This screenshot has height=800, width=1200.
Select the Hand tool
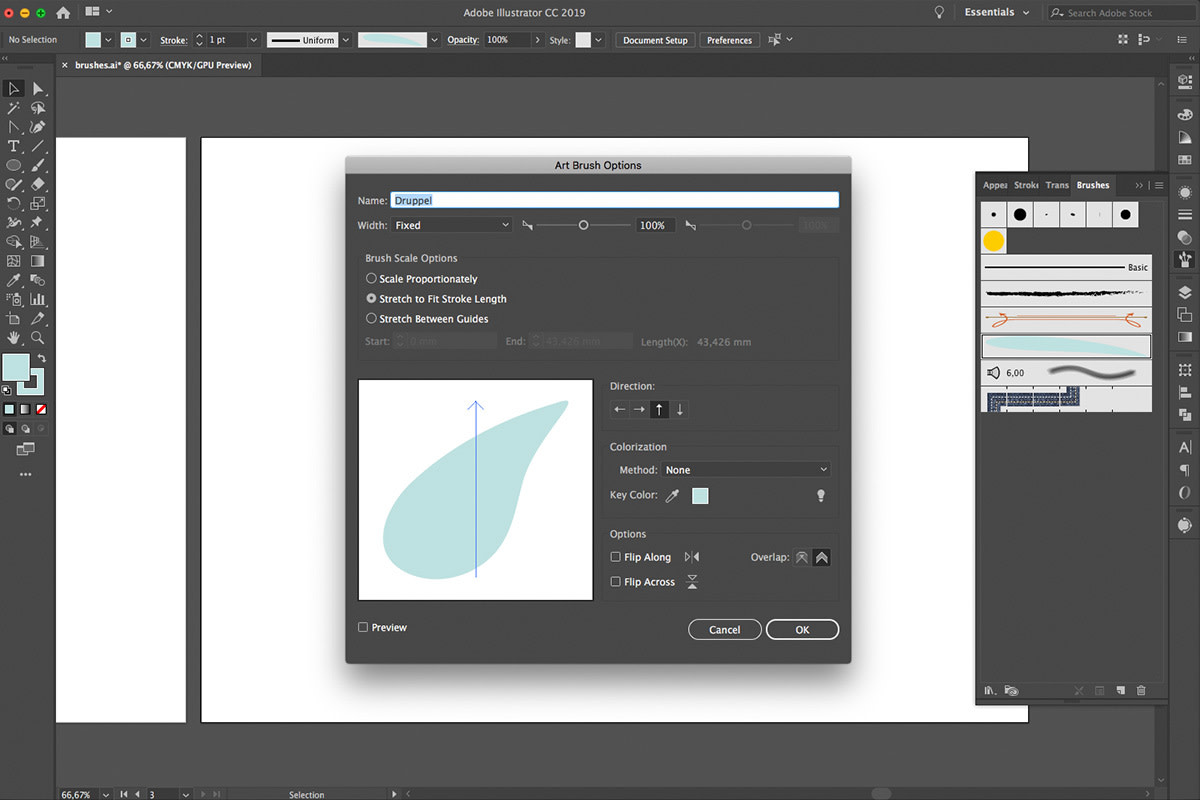[x=14, y=337]
